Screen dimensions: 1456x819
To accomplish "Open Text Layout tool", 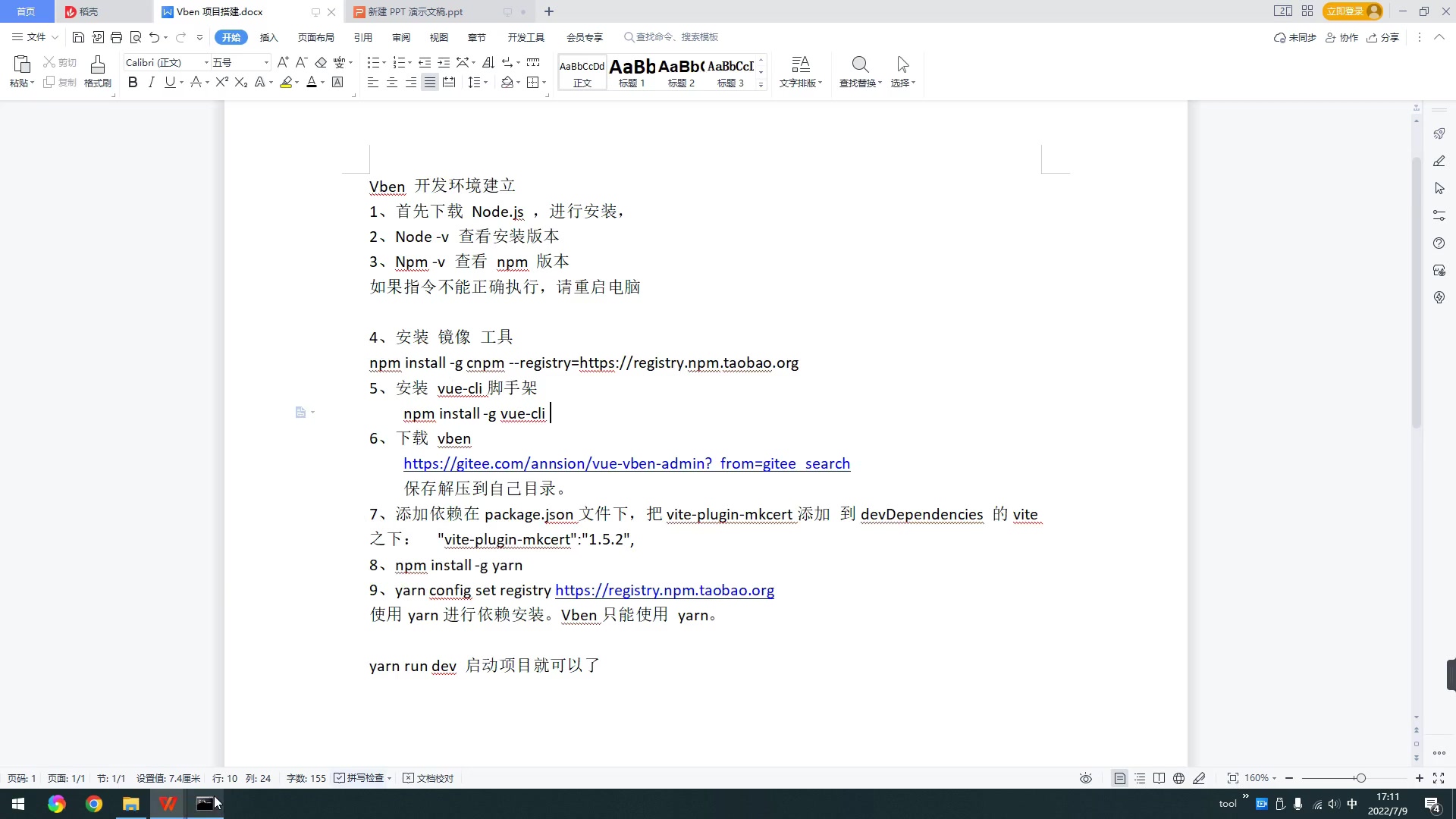I will pos(800,72).
